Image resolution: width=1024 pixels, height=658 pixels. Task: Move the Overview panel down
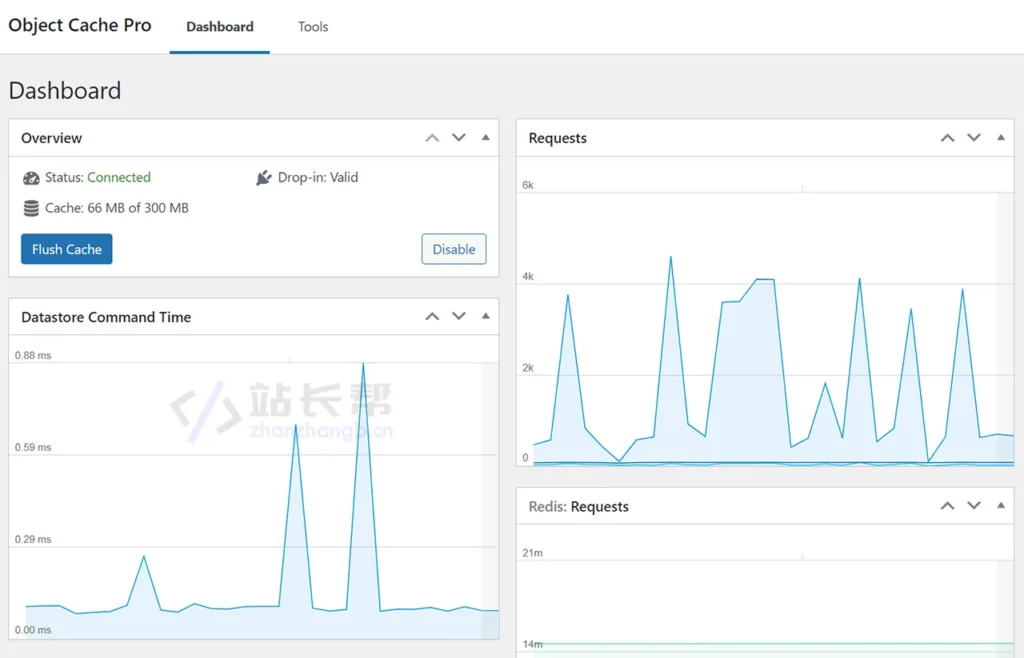coord(459,138)
